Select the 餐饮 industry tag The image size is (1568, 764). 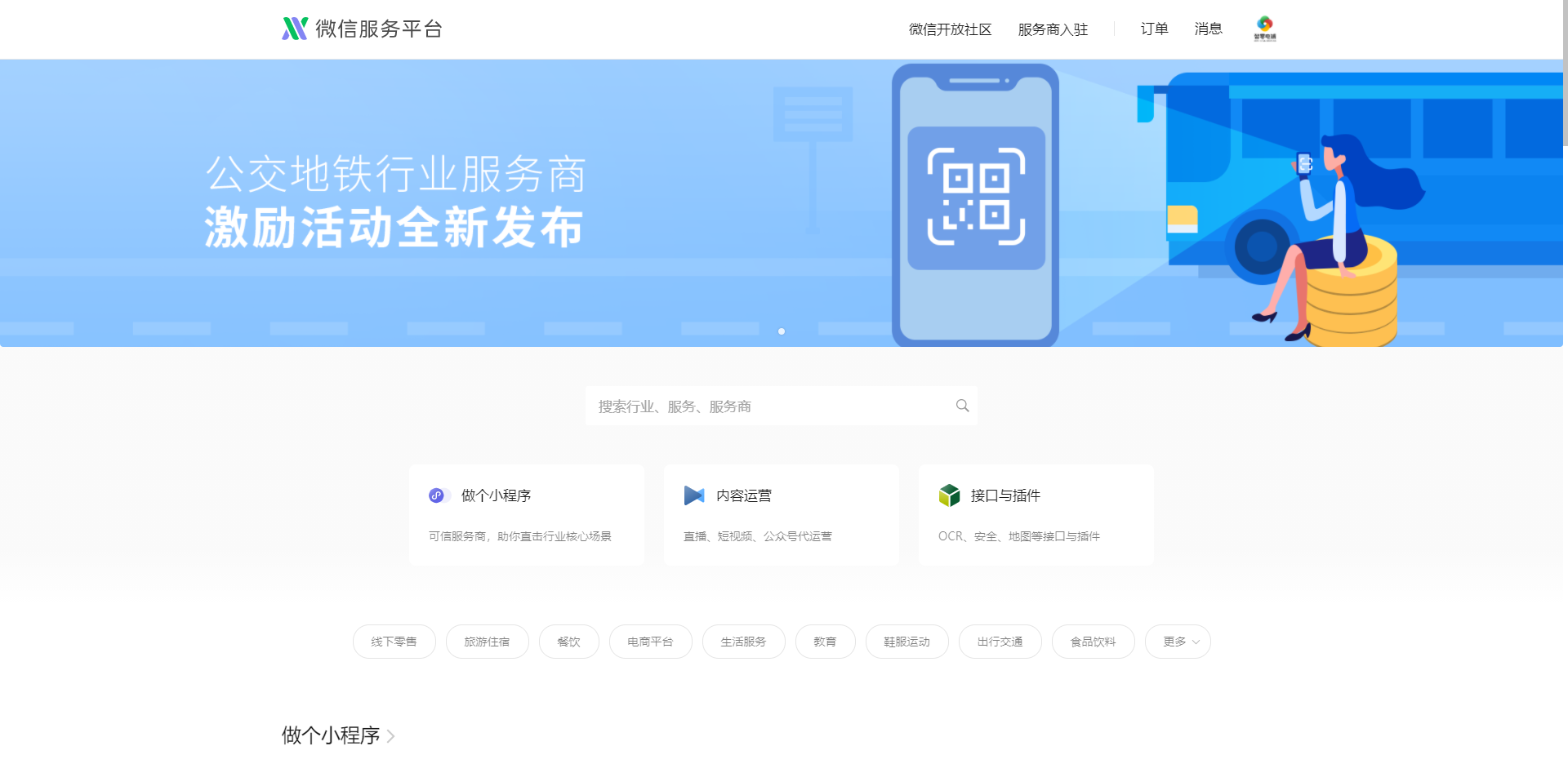[569, 642]
